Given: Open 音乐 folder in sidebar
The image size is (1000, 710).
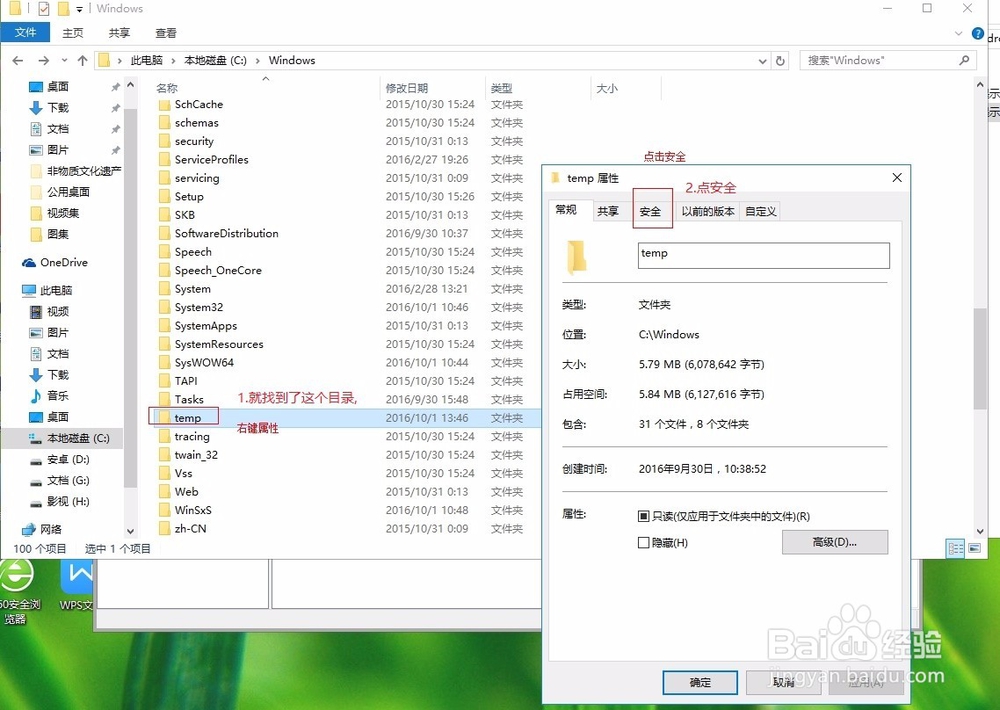Looking at the screenshot, I should pos(49,396).
